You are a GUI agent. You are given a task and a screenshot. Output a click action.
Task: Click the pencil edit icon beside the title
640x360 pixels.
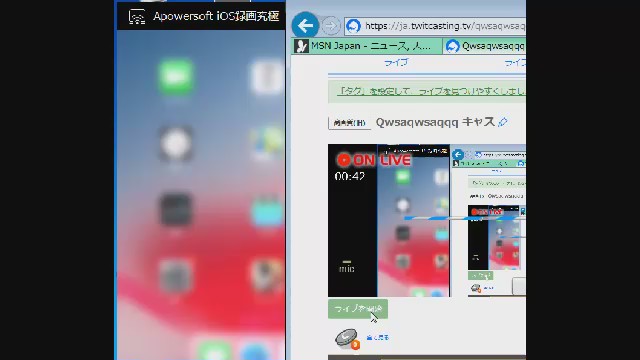[503, 122]
